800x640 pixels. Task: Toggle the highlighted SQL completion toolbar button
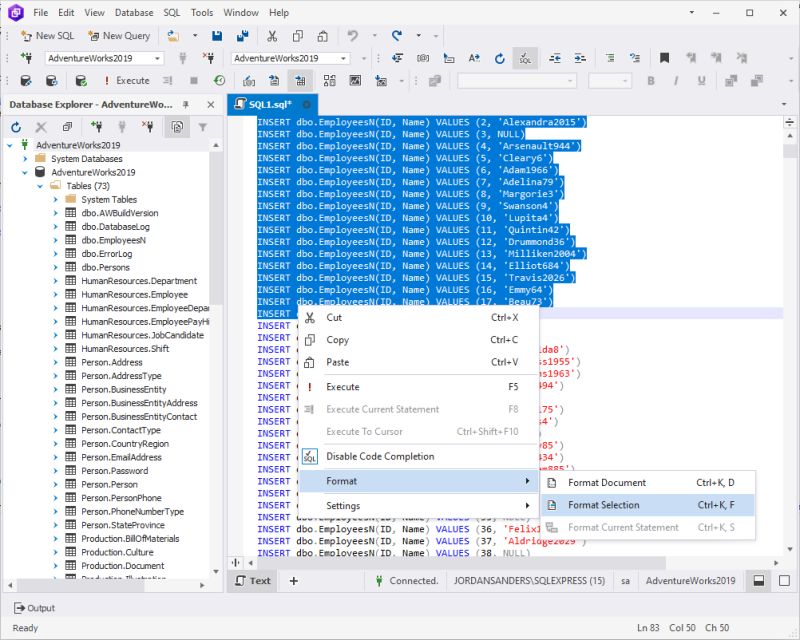(x=524, y=60)
